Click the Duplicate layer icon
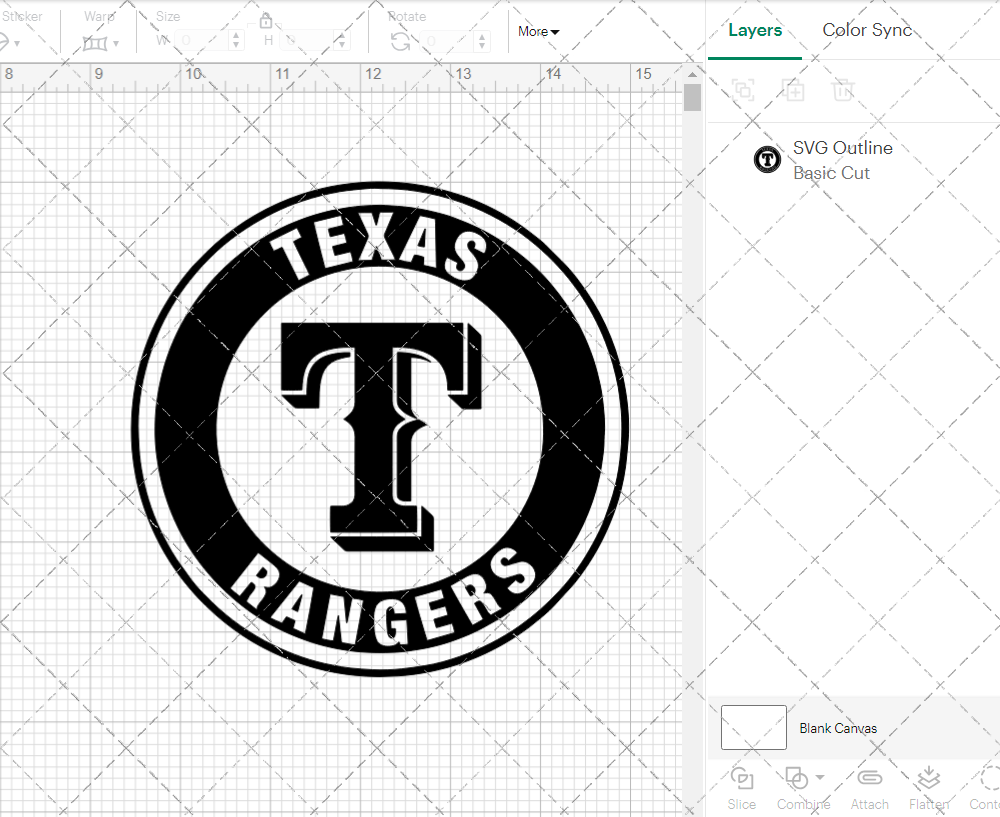Screen dimensions: 1000x817 pos(794,91)
